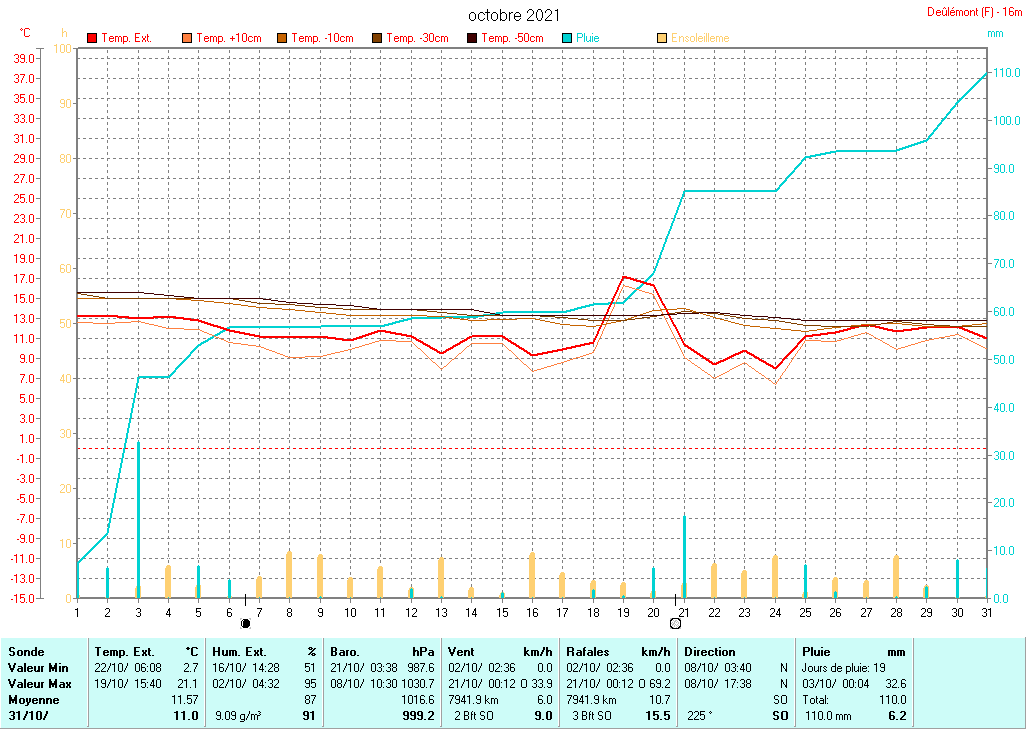Viewport: 1026px width, 729px height.
Task: Click the Temp. -50cm legend swatch
Action: [x=472, y=38]
